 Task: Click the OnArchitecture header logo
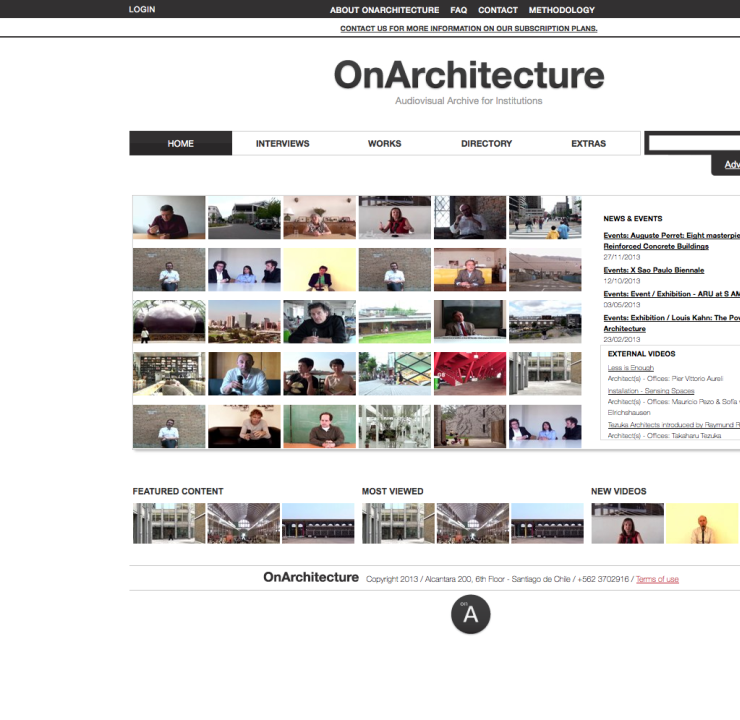click(x=469, y=76)
